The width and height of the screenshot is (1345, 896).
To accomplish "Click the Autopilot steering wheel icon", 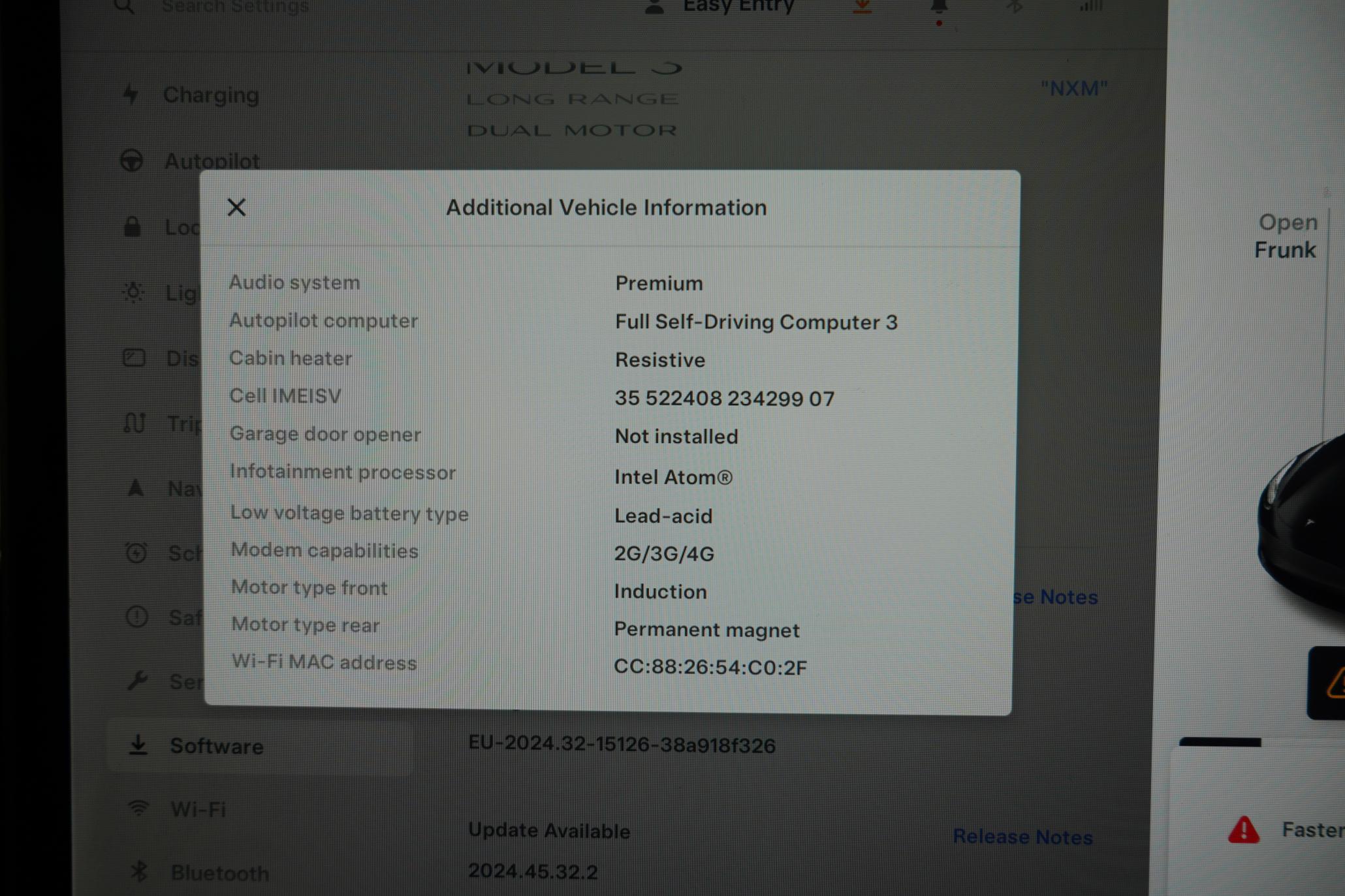I will point(131,161).
